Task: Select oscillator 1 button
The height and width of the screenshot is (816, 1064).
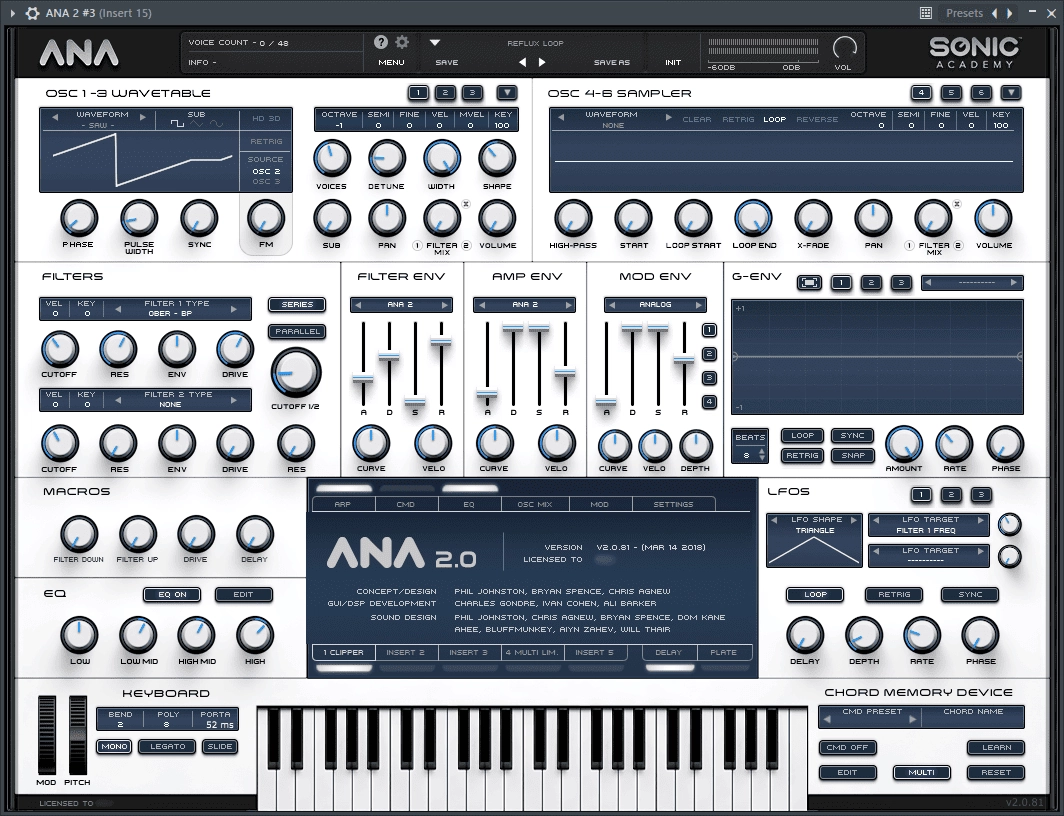Action: [419, 93]
